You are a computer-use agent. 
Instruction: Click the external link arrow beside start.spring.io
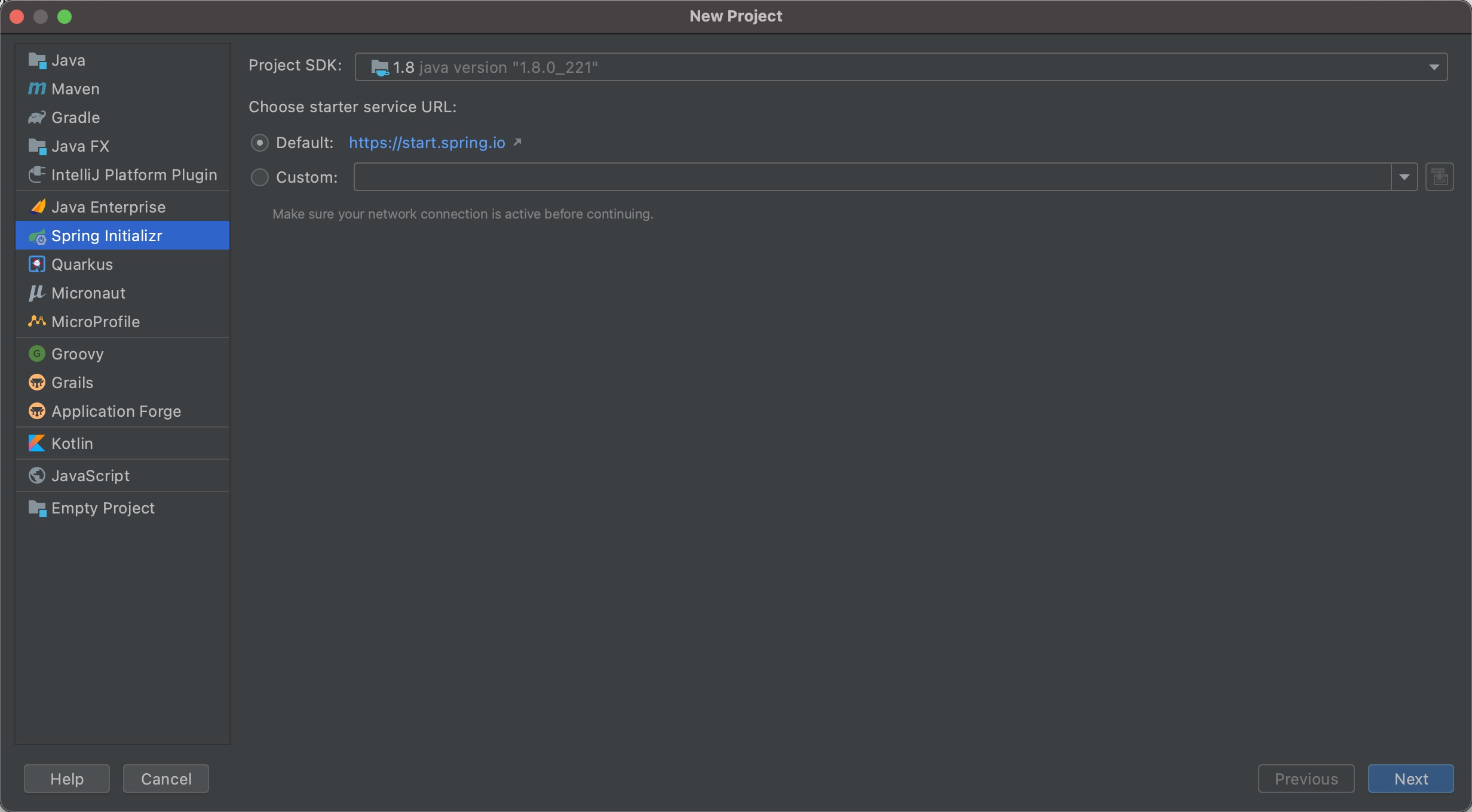click(x=517, y=142)
